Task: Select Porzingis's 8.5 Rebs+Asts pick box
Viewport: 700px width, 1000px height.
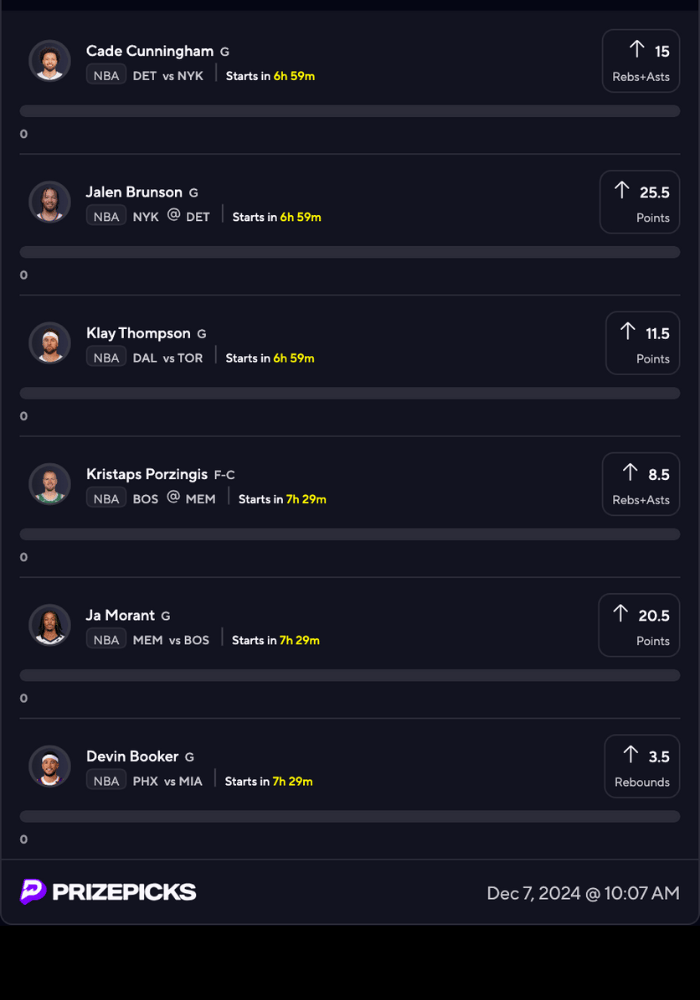Action: [641, 484]
